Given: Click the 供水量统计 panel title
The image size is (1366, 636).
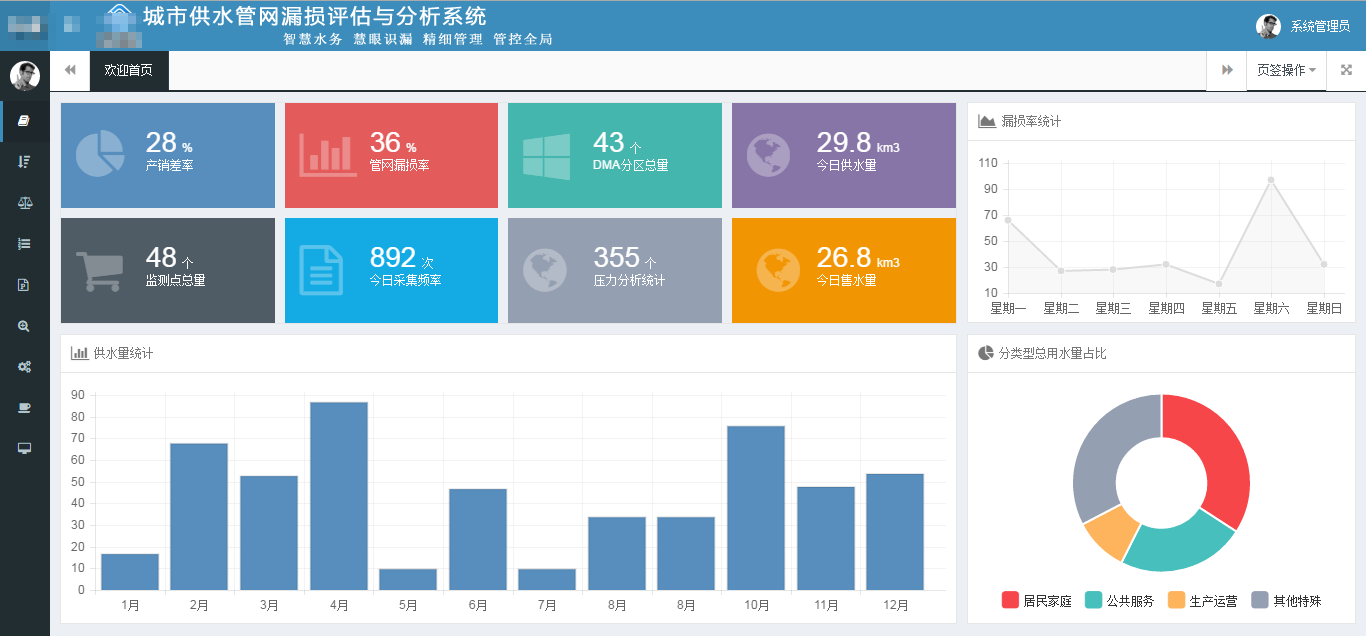Looking at the screenshot, I should 123,353.
